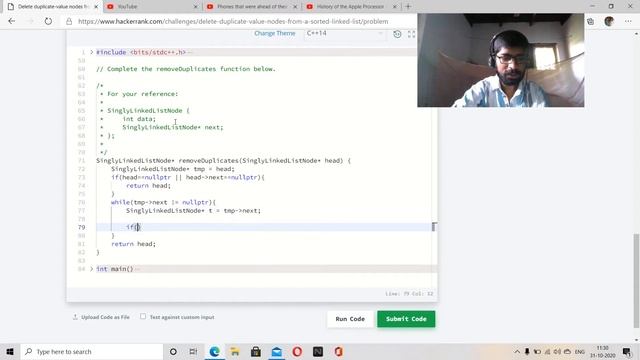Open Cortana from the taskbar
The image size is (640, 360).
point(173,351)
